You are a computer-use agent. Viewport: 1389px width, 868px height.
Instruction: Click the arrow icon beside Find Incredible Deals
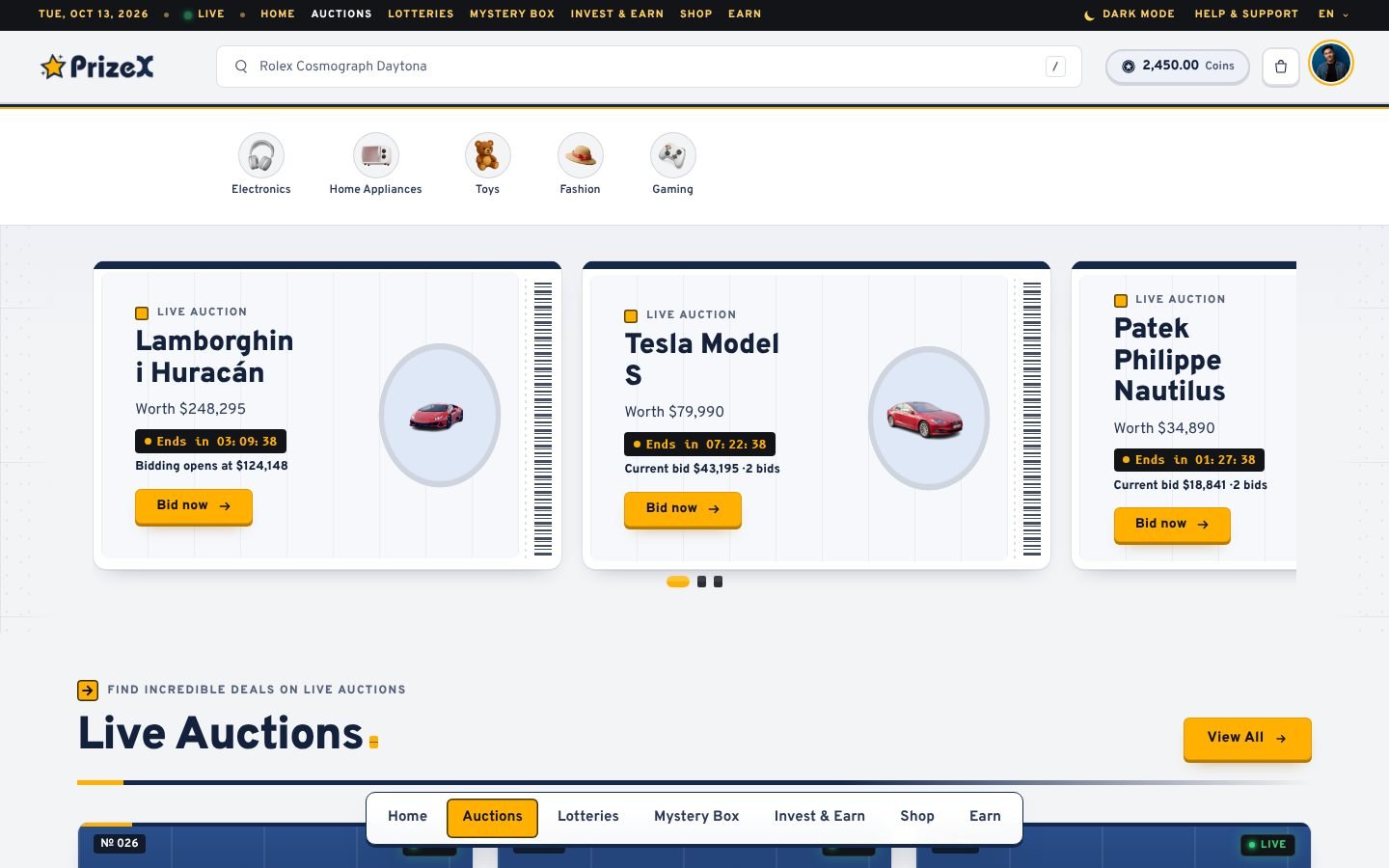point(88,691)
